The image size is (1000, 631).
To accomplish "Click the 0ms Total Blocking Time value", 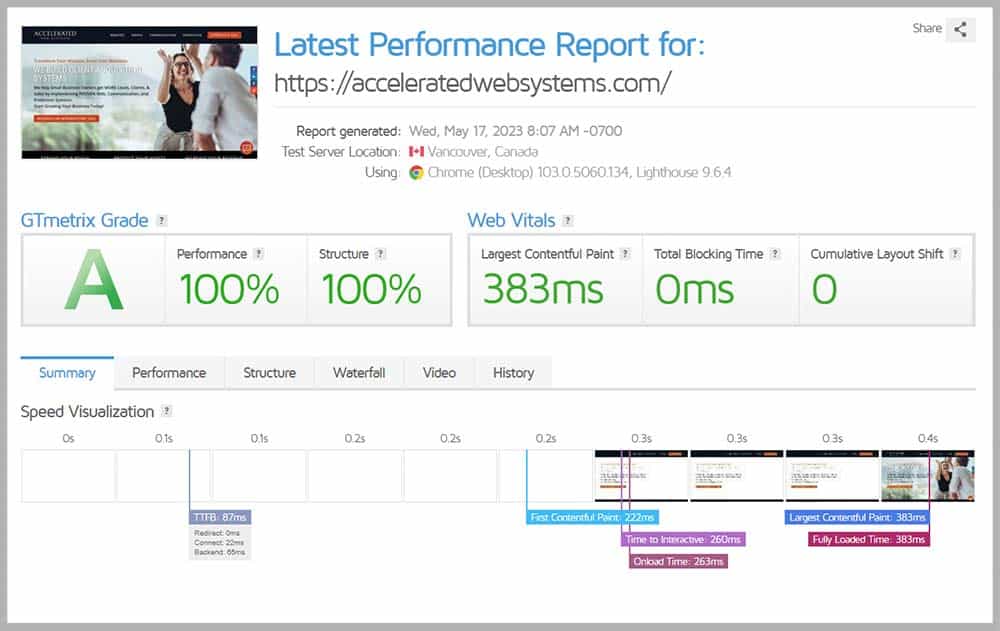I will (x=695, y=289).
